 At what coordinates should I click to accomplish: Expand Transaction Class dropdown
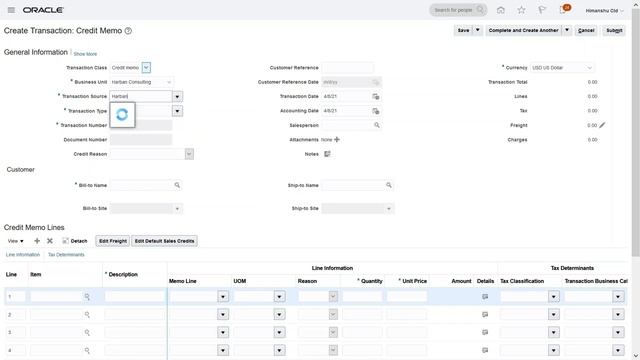coord(146,68)
